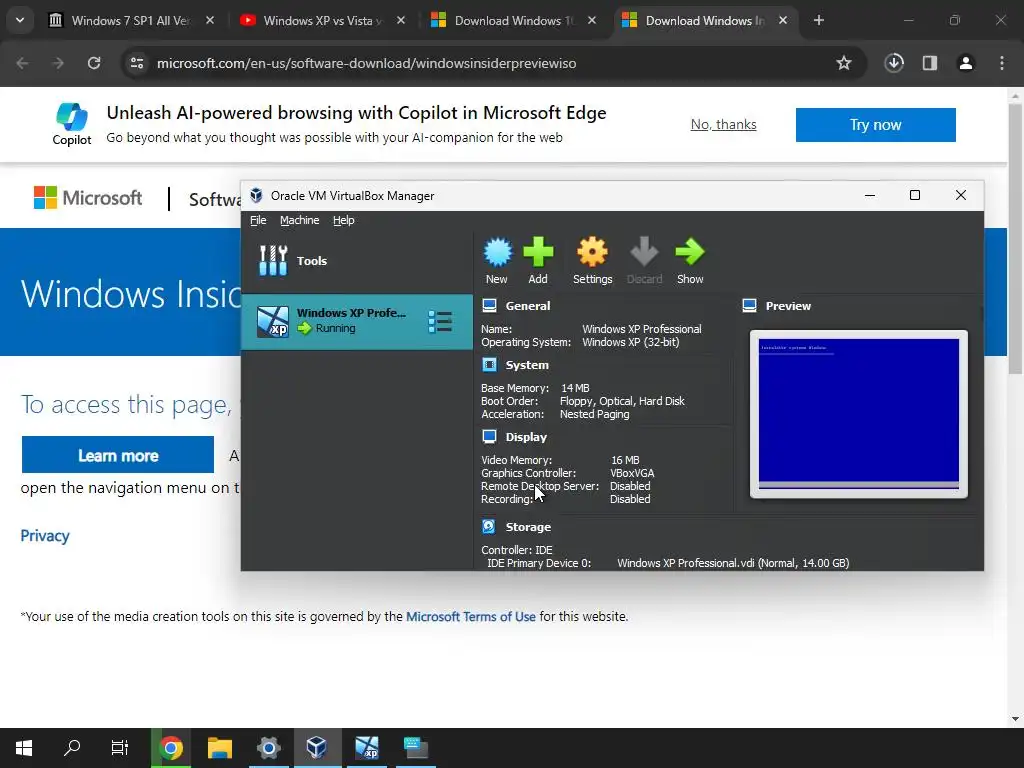Click Chrome icon on taskbar

click(x=171, y=748)
